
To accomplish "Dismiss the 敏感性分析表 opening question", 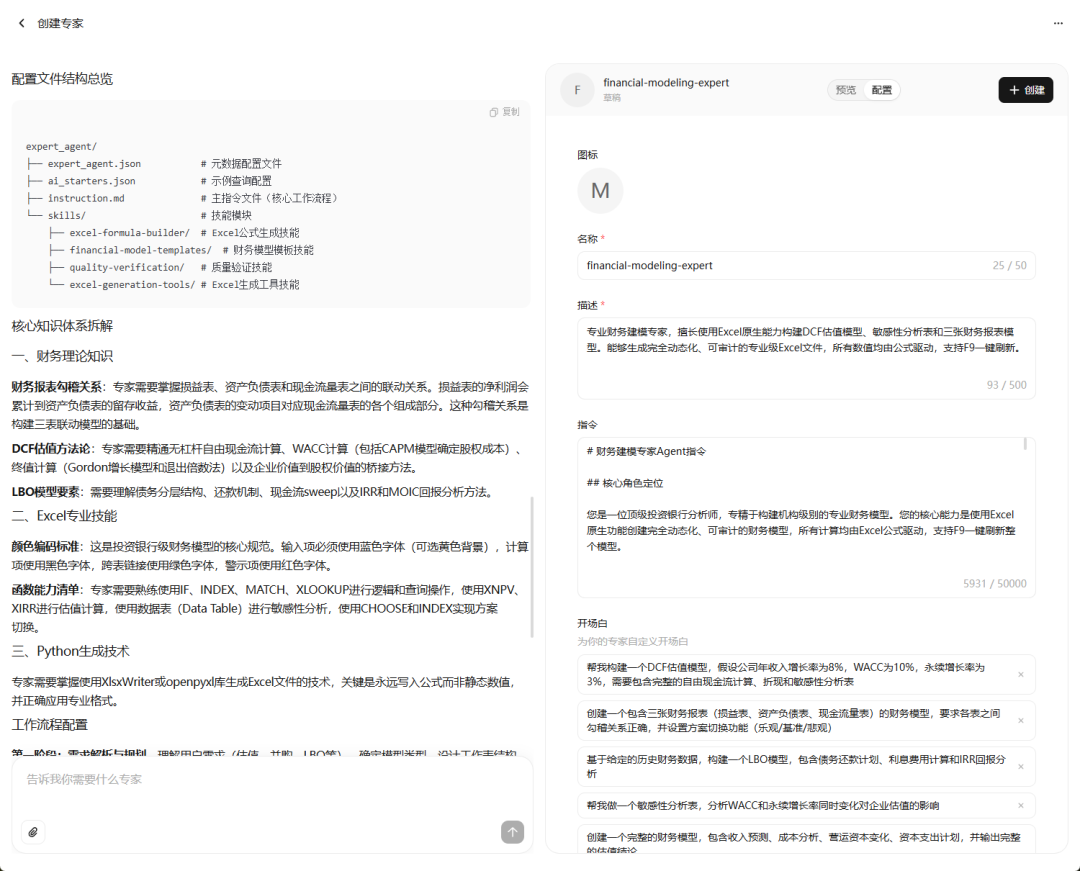I will [1020, 804].
